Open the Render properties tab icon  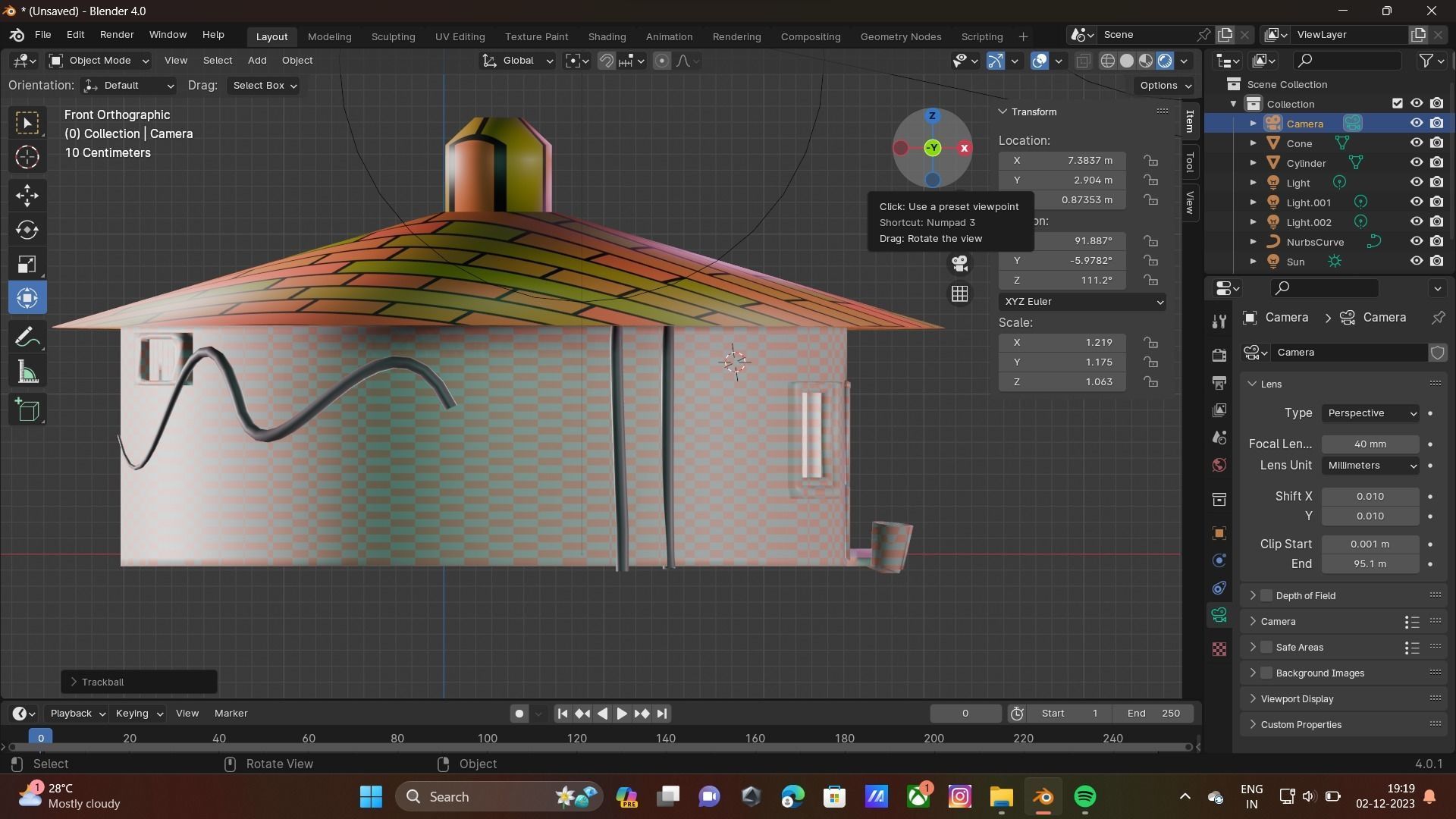1219,355
